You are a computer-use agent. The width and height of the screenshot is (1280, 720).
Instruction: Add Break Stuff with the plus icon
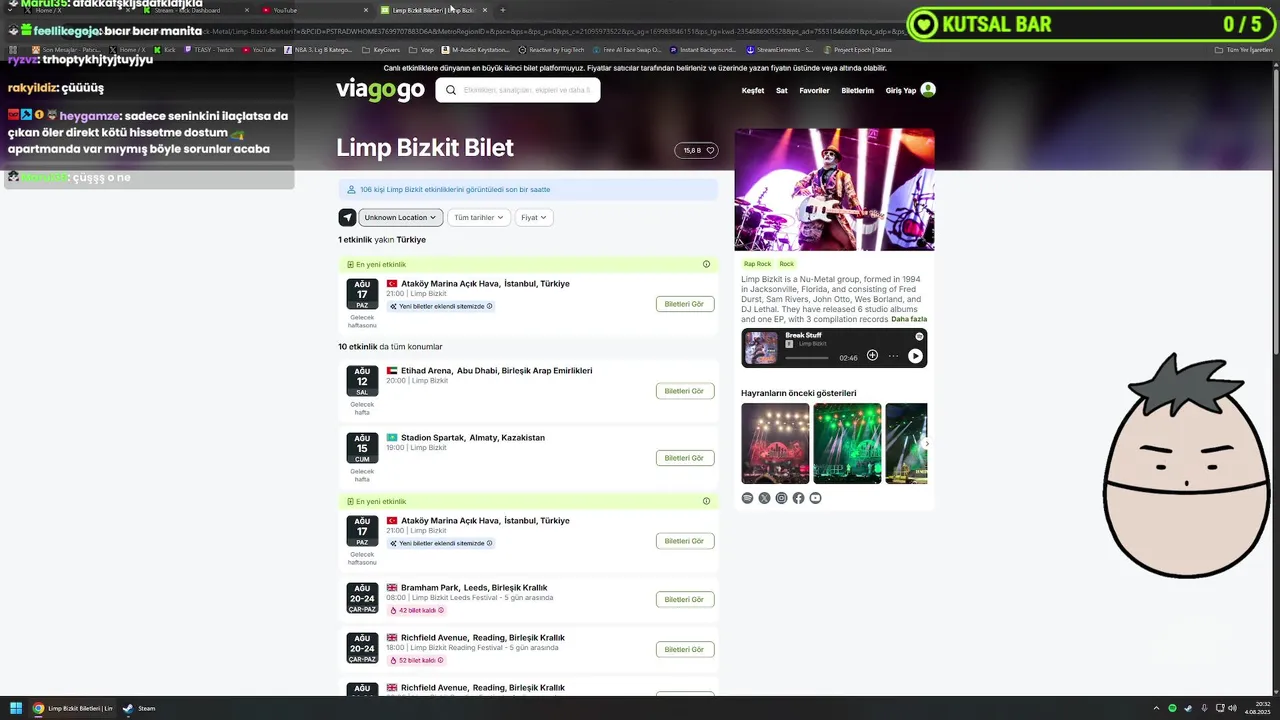click(872, 356)
